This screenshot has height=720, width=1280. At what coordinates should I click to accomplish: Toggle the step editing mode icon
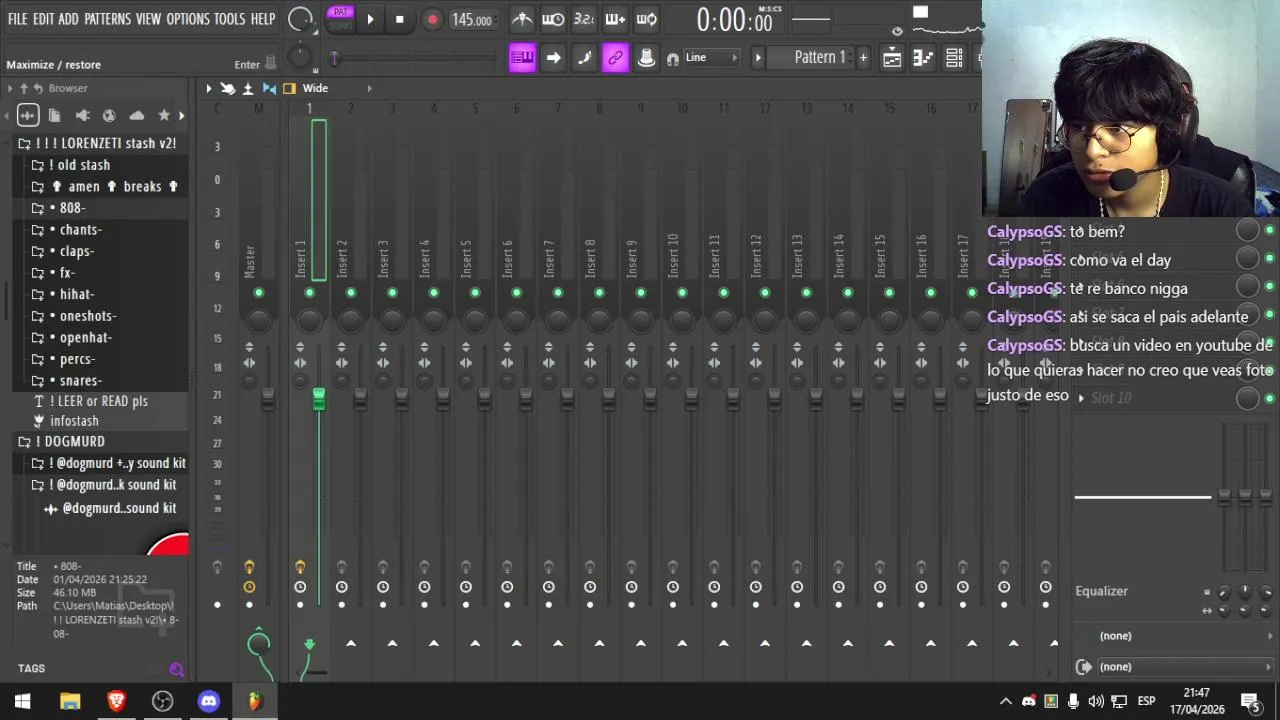pos(584,58)
